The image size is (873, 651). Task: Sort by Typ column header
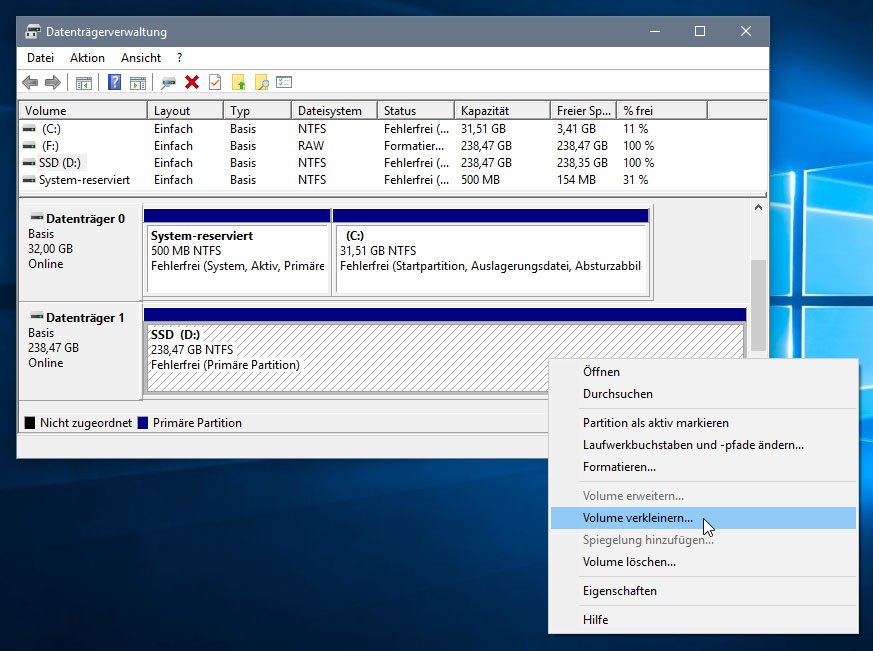click(257, 111)
